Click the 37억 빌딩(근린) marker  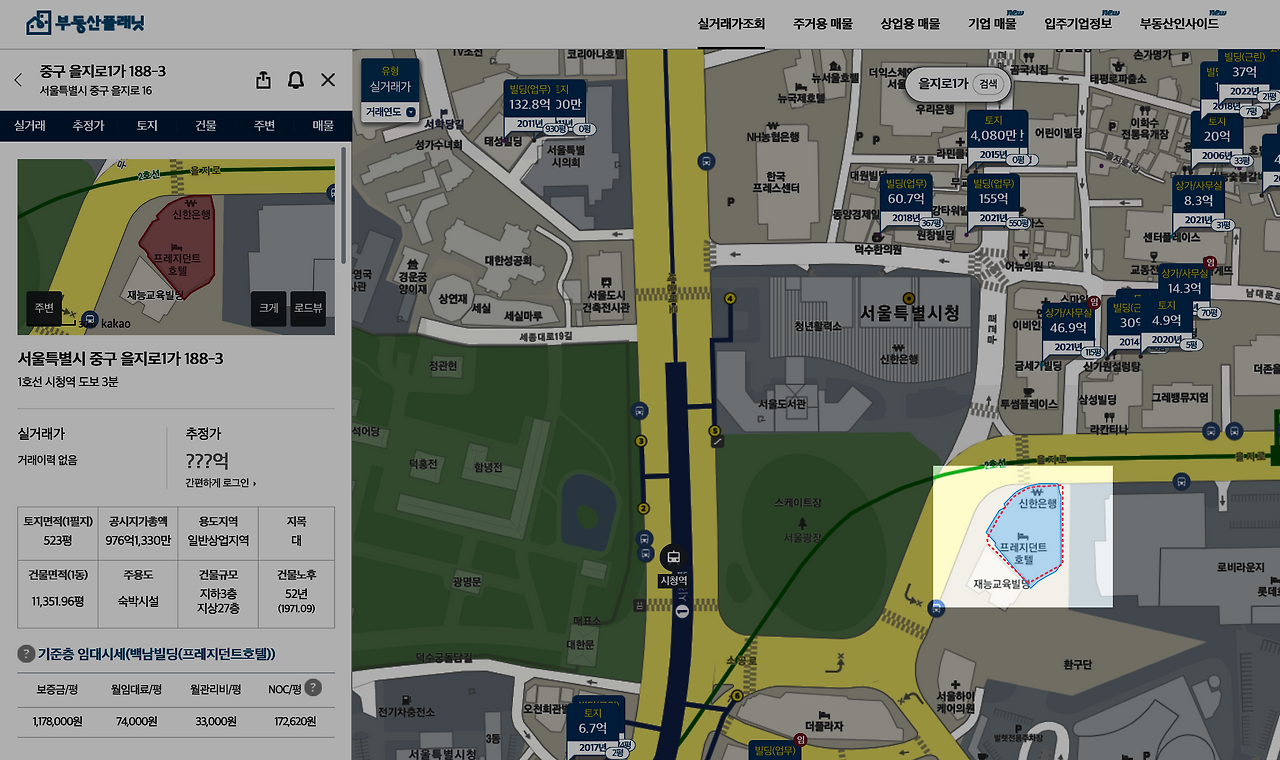point(1244,71)
